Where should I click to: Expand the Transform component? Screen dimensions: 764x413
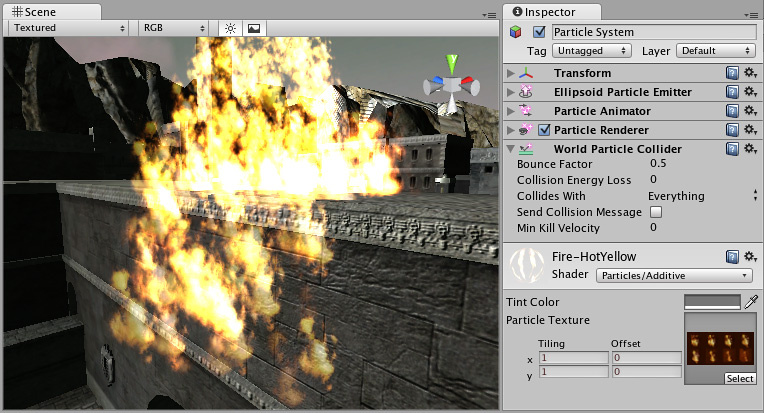pos(512,73)
